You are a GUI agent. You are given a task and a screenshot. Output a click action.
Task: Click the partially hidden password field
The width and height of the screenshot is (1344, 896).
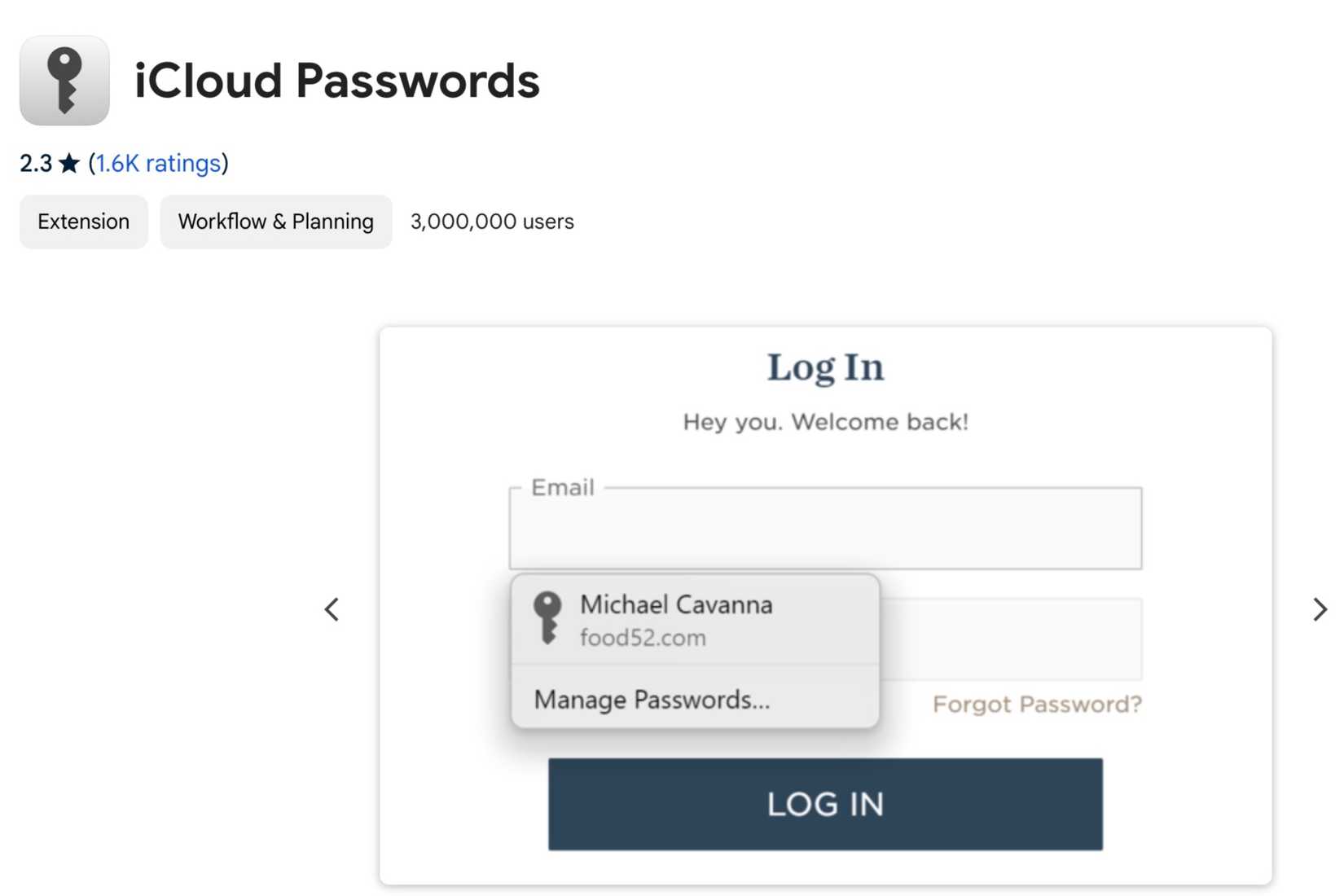1018,639
